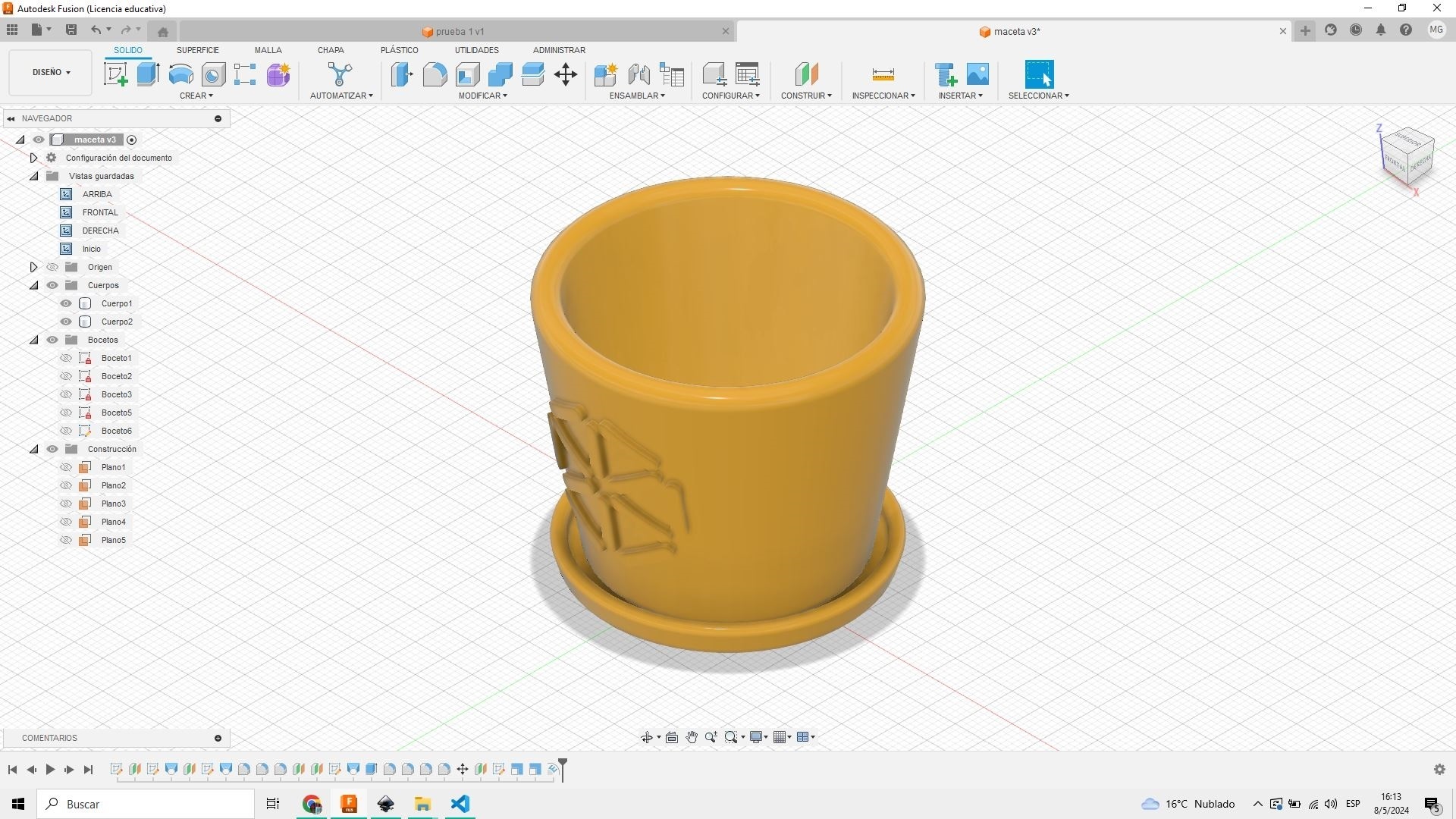The image size is (1456, 819).
Task: Click the timeline Play button
Action: [x=50, y=770]
